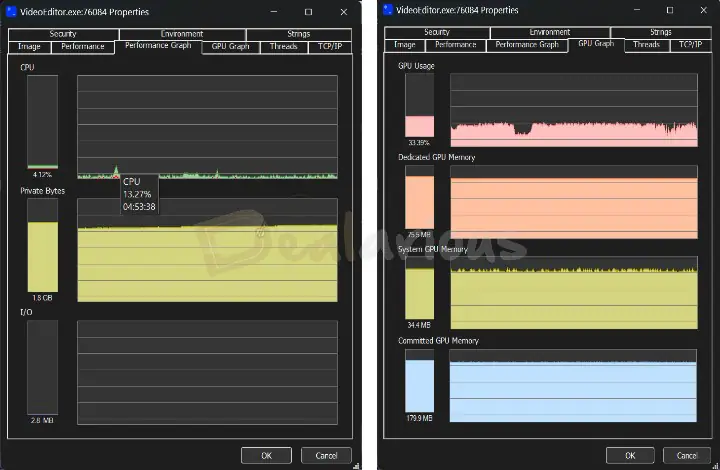Viewport: 720px width, 470px height.
Task: Open Threads tab in left window
Action: click(x=283, y=46)
